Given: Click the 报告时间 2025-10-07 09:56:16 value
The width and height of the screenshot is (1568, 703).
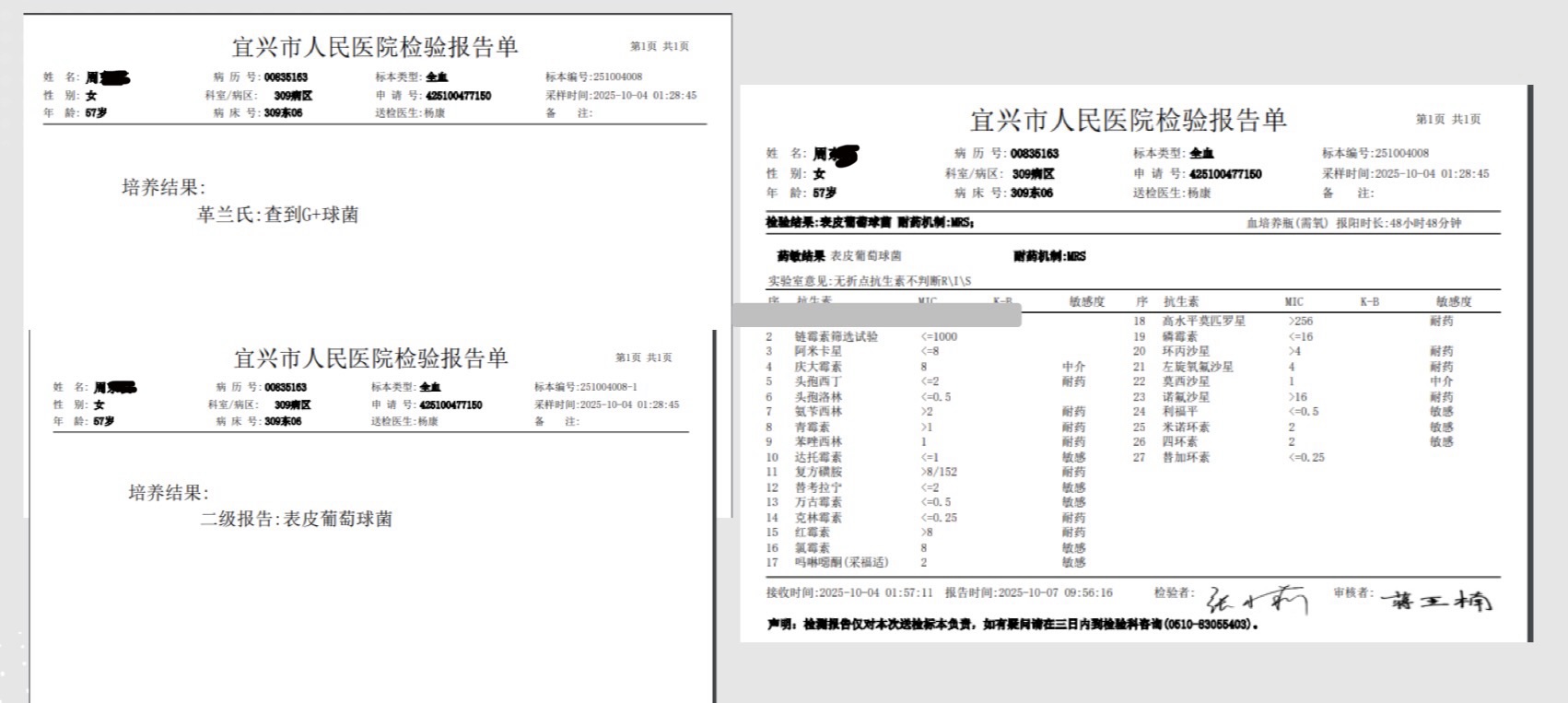Looking at the screenshot, I should pyautogui.click(x=1055, y=593).
